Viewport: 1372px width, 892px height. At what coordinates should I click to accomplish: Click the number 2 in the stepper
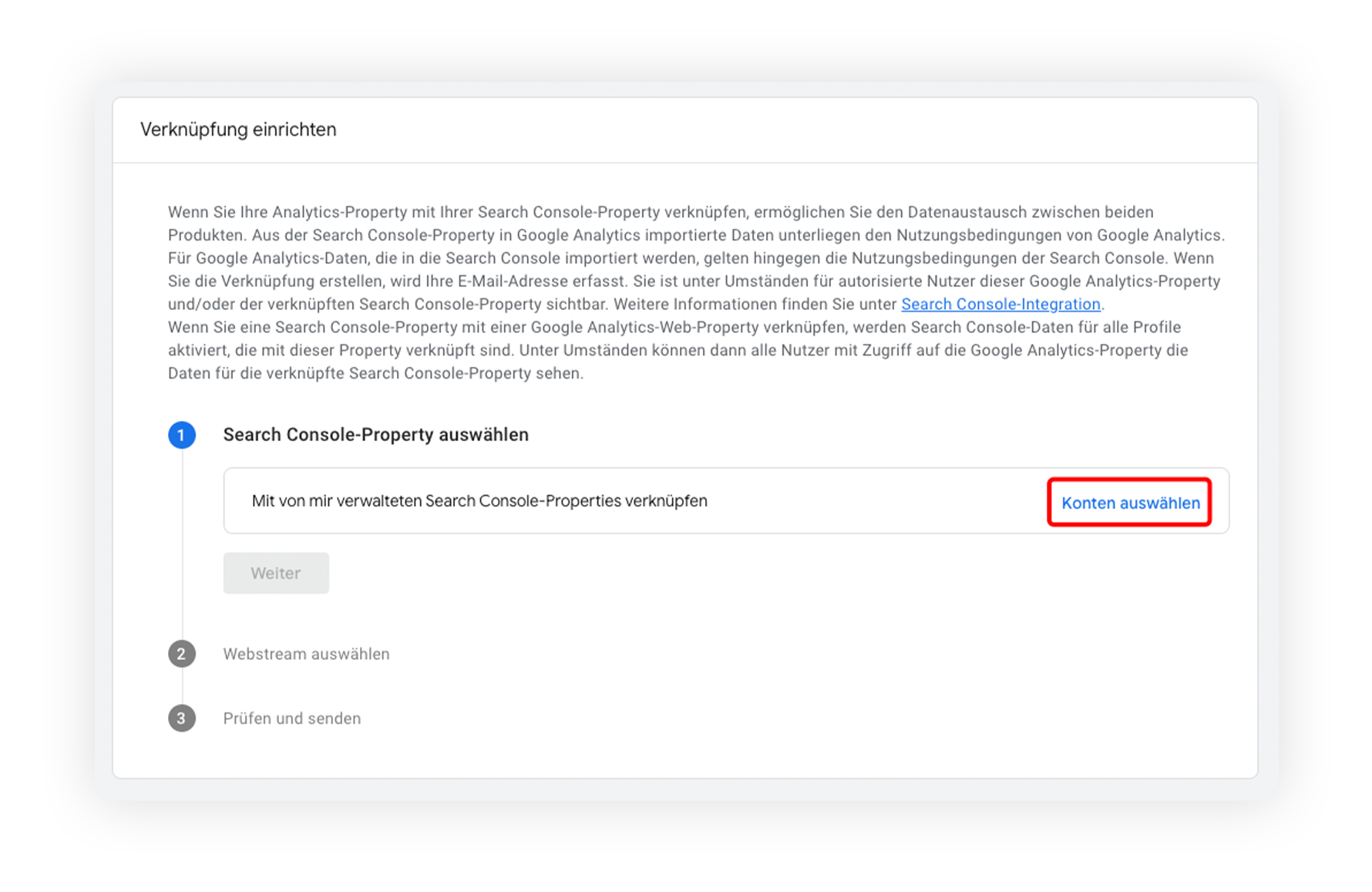click(182, 654)
